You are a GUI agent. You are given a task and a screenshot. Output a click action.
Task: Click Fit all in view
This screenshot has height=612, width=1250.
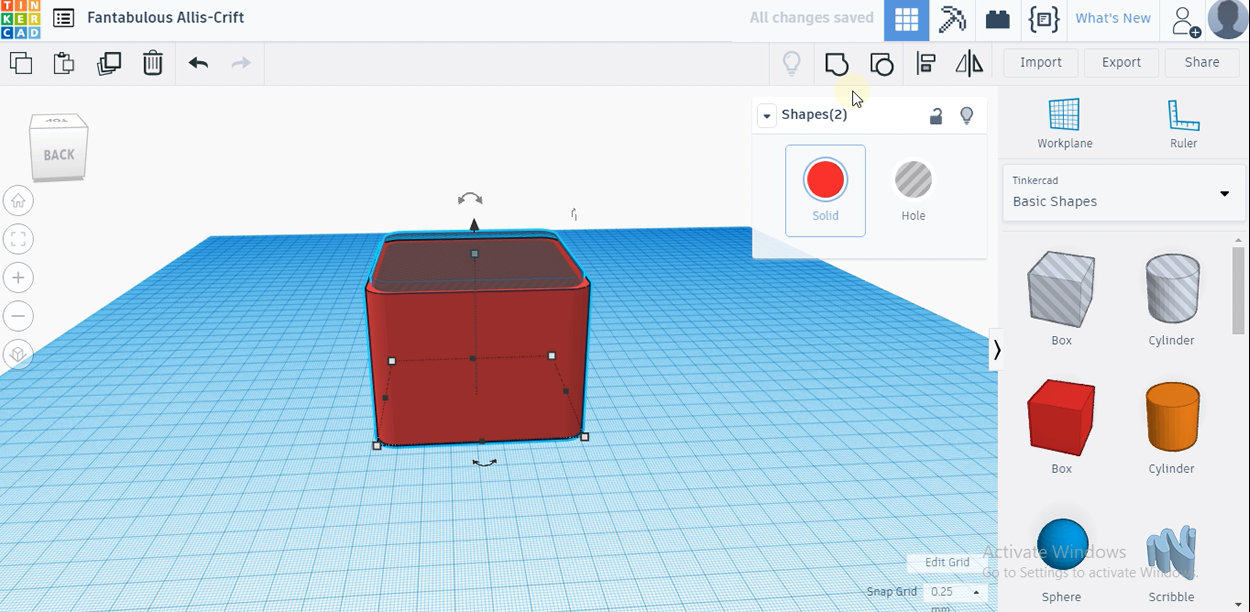[x=18, y=239]
